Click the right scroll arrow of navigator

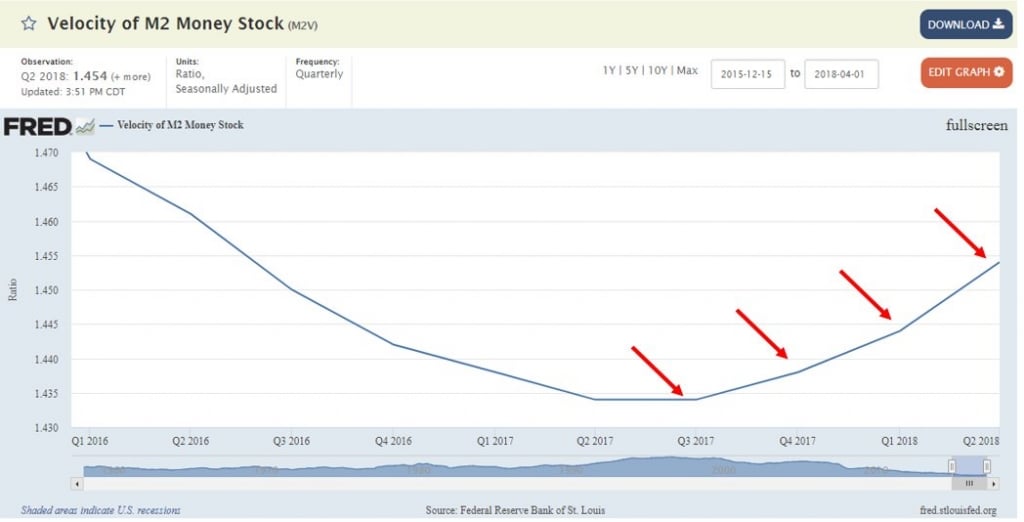point(994,483)
